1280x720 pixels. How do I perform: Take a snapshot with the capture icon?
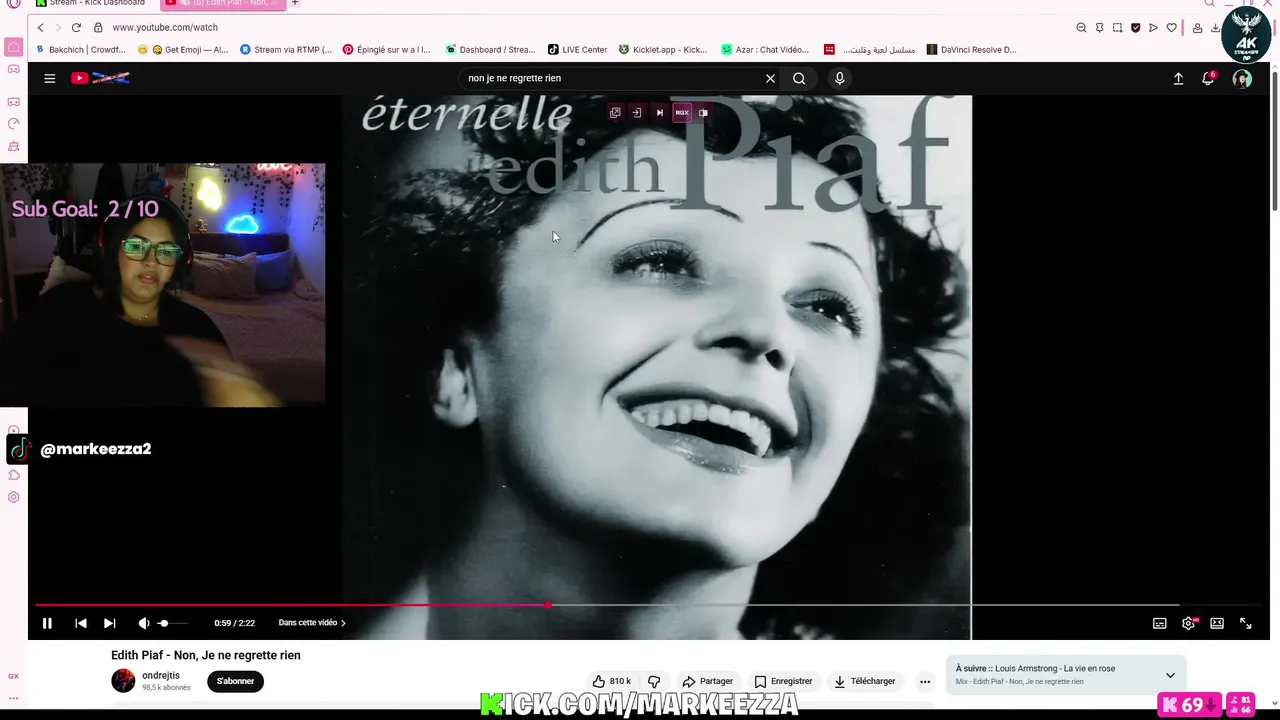(1117, 28)
